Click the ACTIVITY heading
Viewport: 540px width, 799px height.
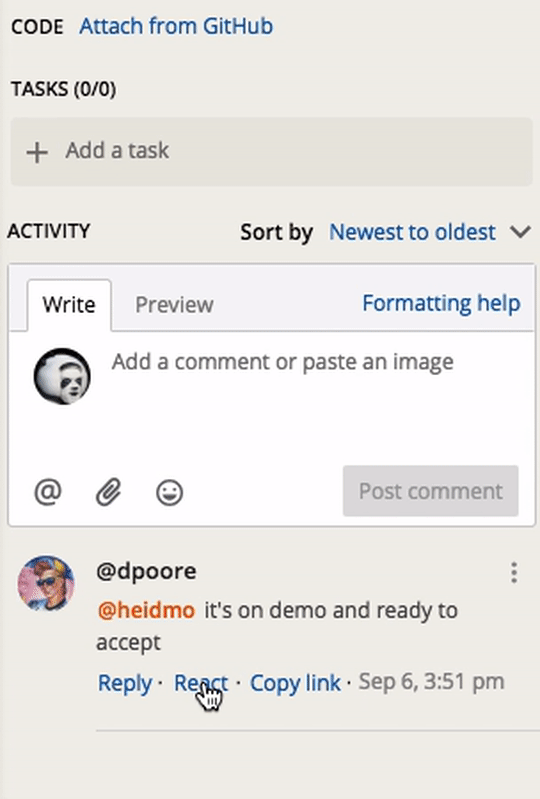pyautogui.click(x=49, y=231)
